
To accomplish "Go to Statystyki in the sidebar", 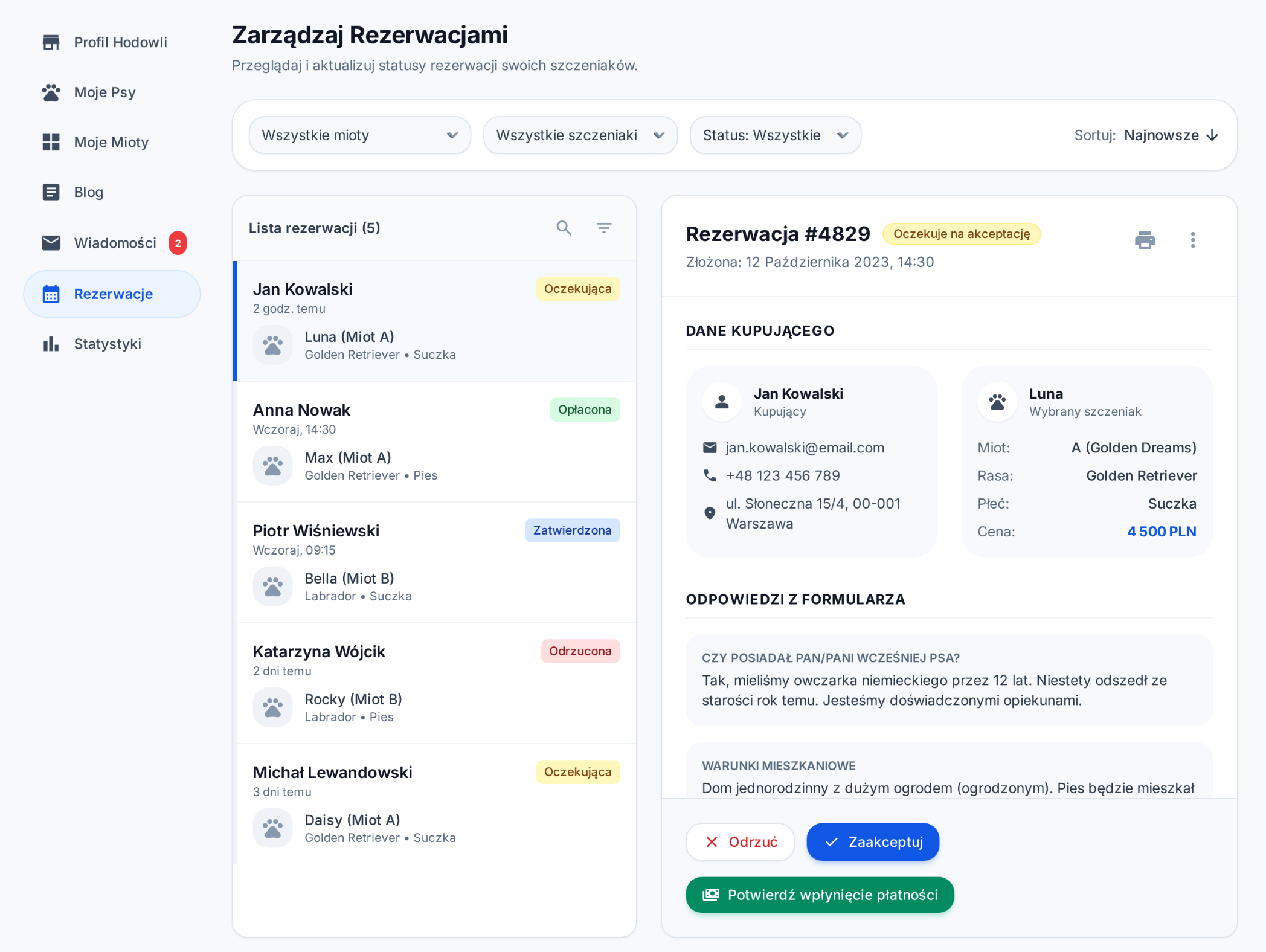I will pyautogui.click(x=107, y=344).
